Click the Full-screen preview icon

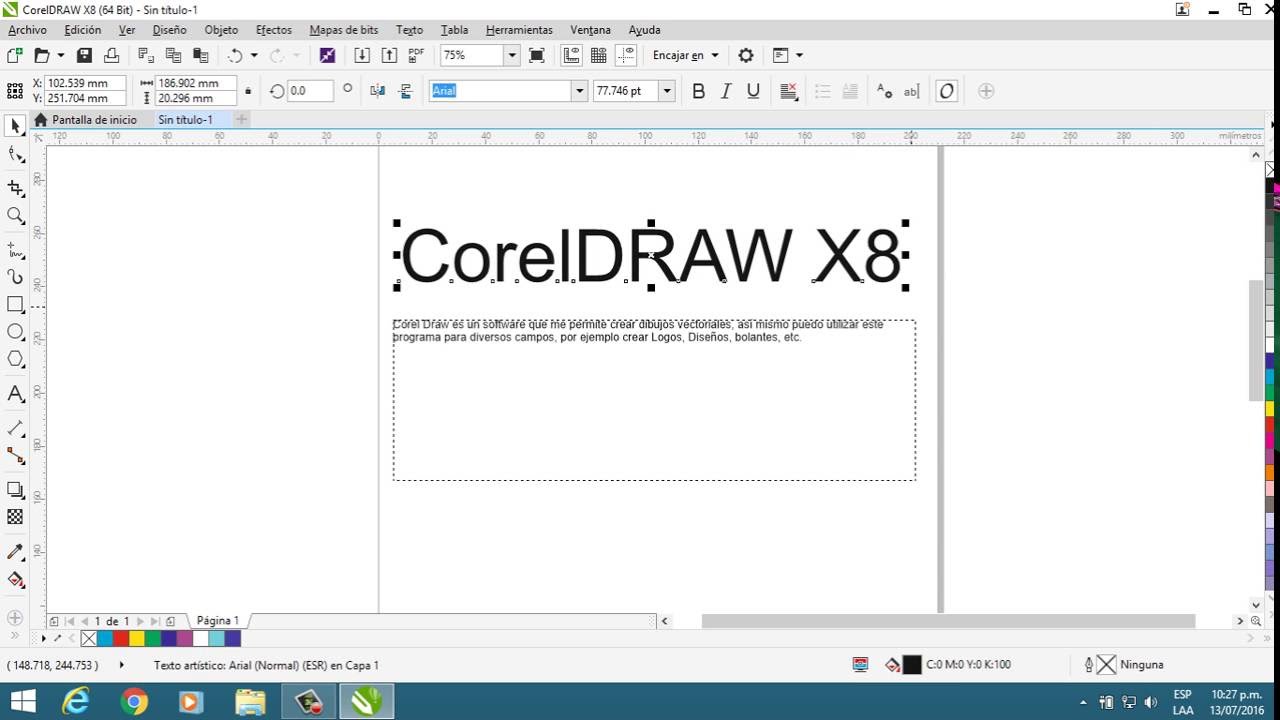pos(537,55)
